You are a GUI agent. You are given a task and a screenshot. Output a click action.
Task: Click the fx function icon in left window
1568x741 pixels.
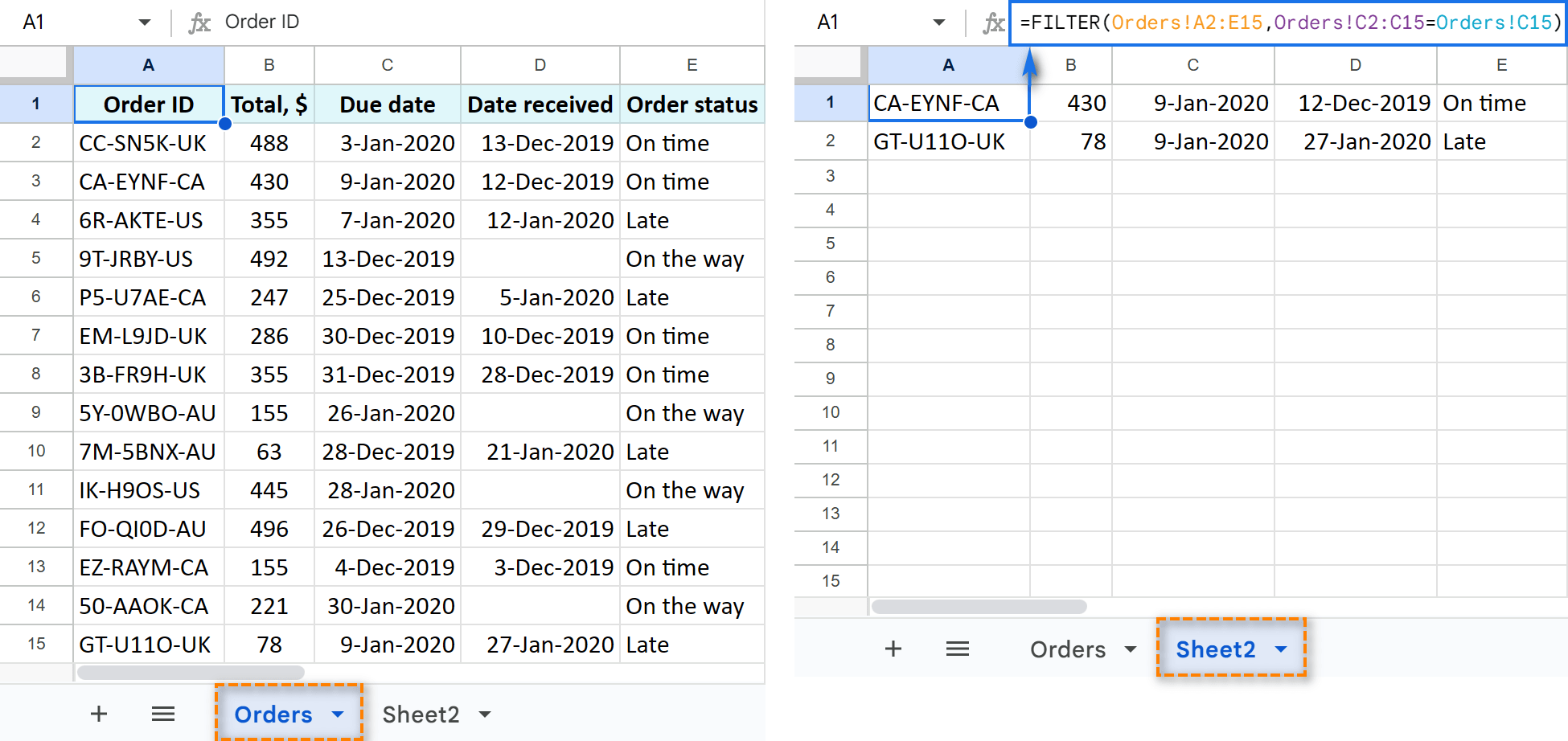coord(199,23)
